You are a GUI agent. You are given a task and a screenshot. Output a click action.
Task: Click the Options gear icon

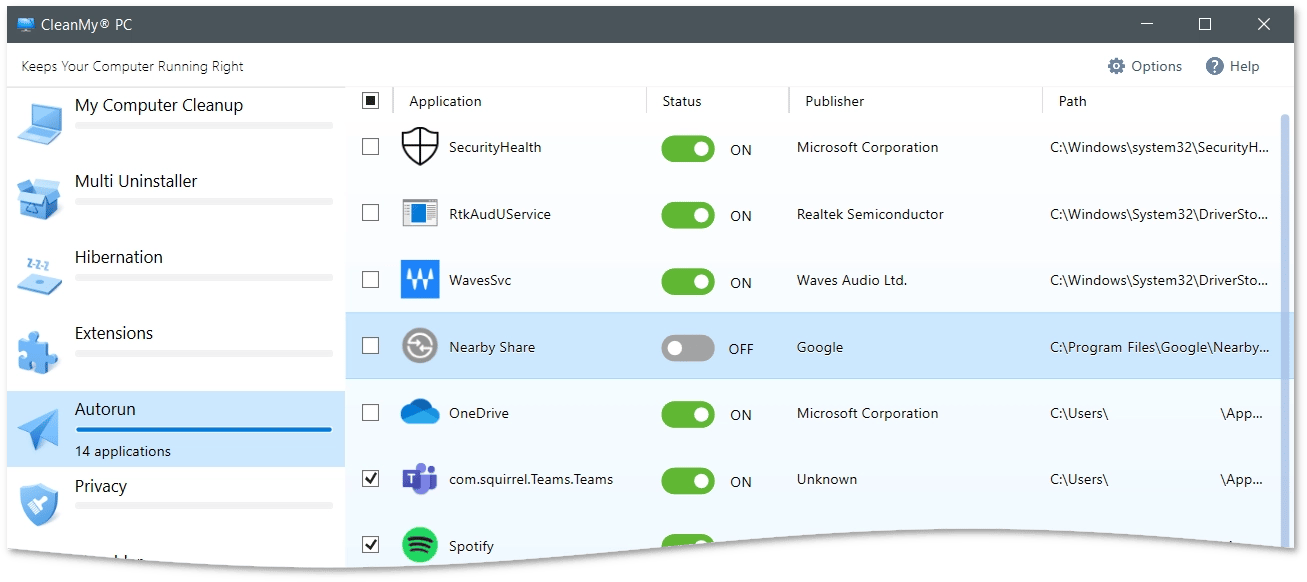click(x=1116, y=66)
